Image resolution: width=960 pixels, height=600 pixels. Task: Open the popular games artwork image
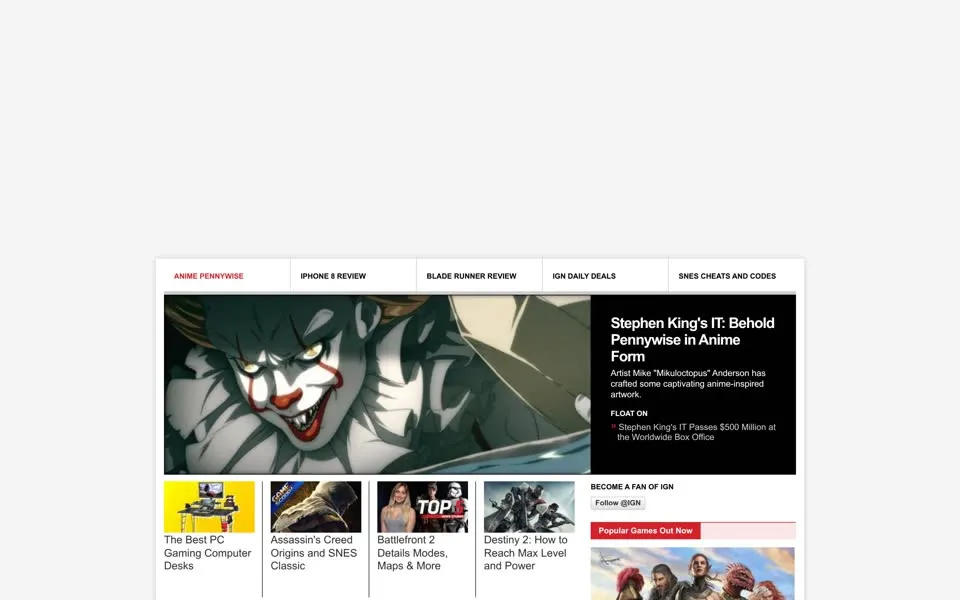(x=692, y=574)
